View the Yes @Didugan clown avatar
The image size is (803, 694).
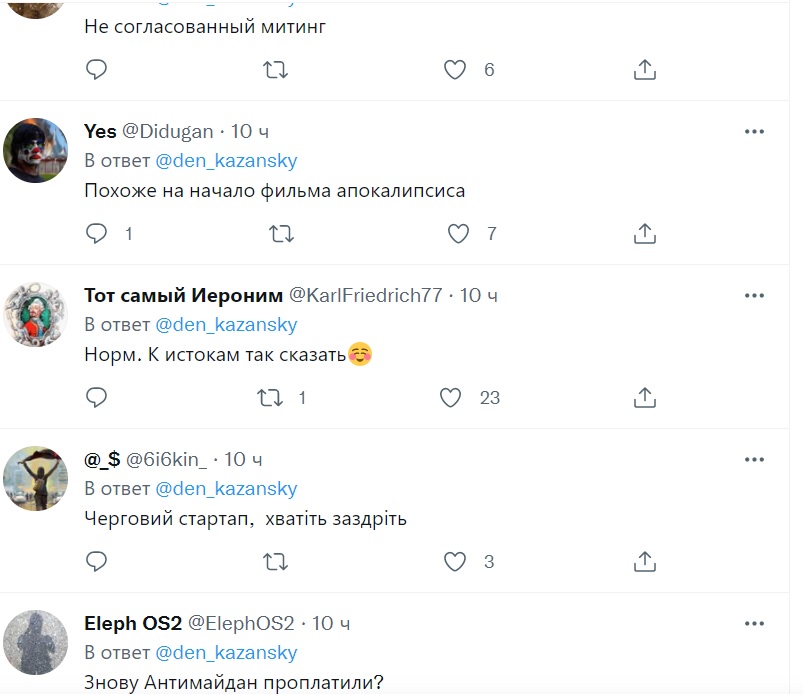click(36, 149)
